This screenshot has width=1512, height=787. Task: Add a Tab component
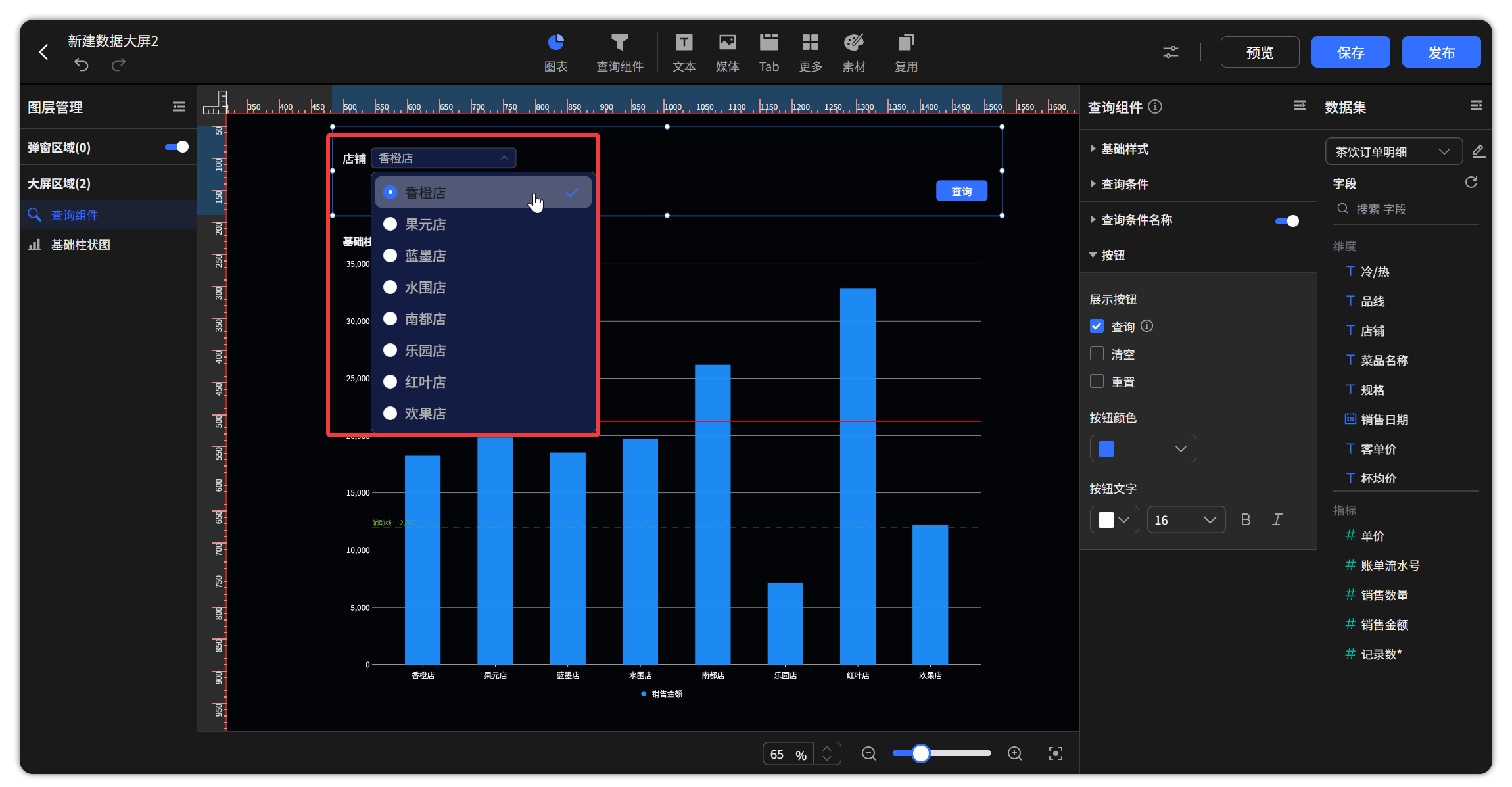[x=768, y=53]
